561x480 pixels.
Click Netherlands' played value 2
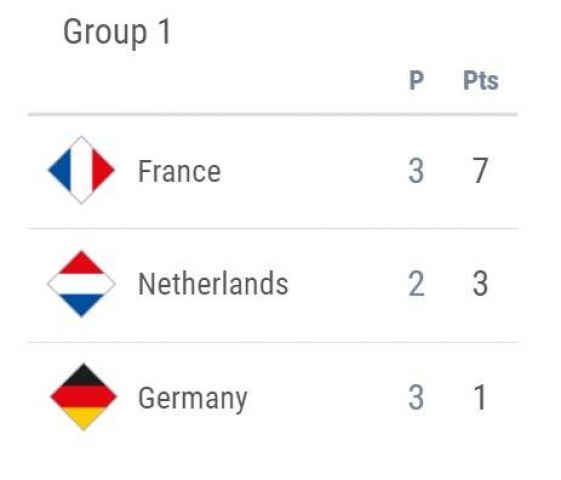tap(416, 284)
